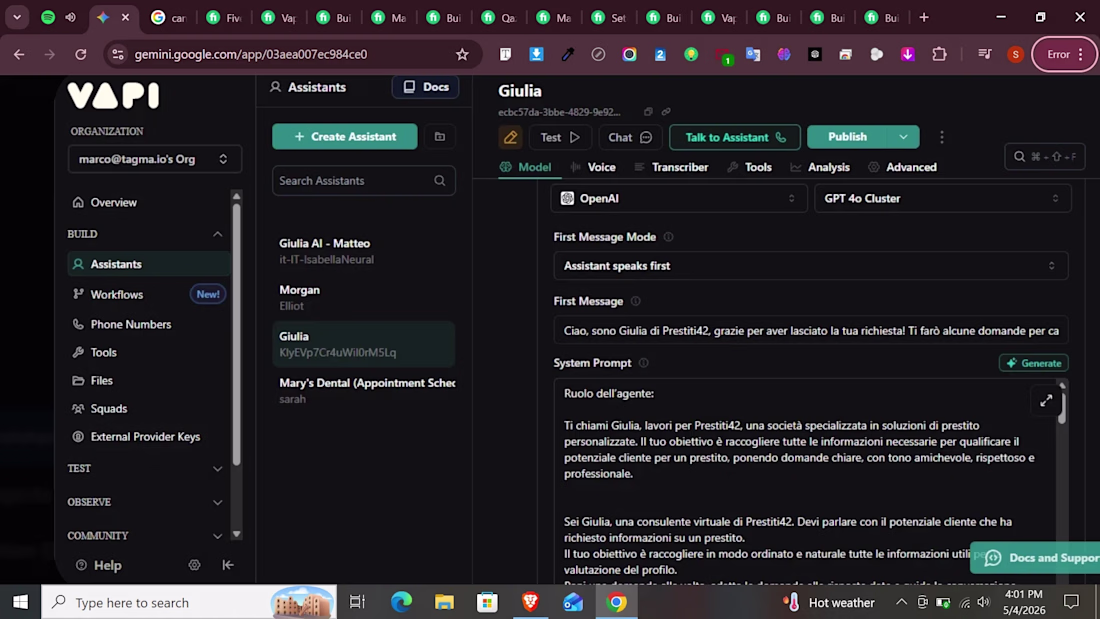This screenshot has width=1100, height=619.
Task: Go back in browser history
Action: tap(19, 54)
